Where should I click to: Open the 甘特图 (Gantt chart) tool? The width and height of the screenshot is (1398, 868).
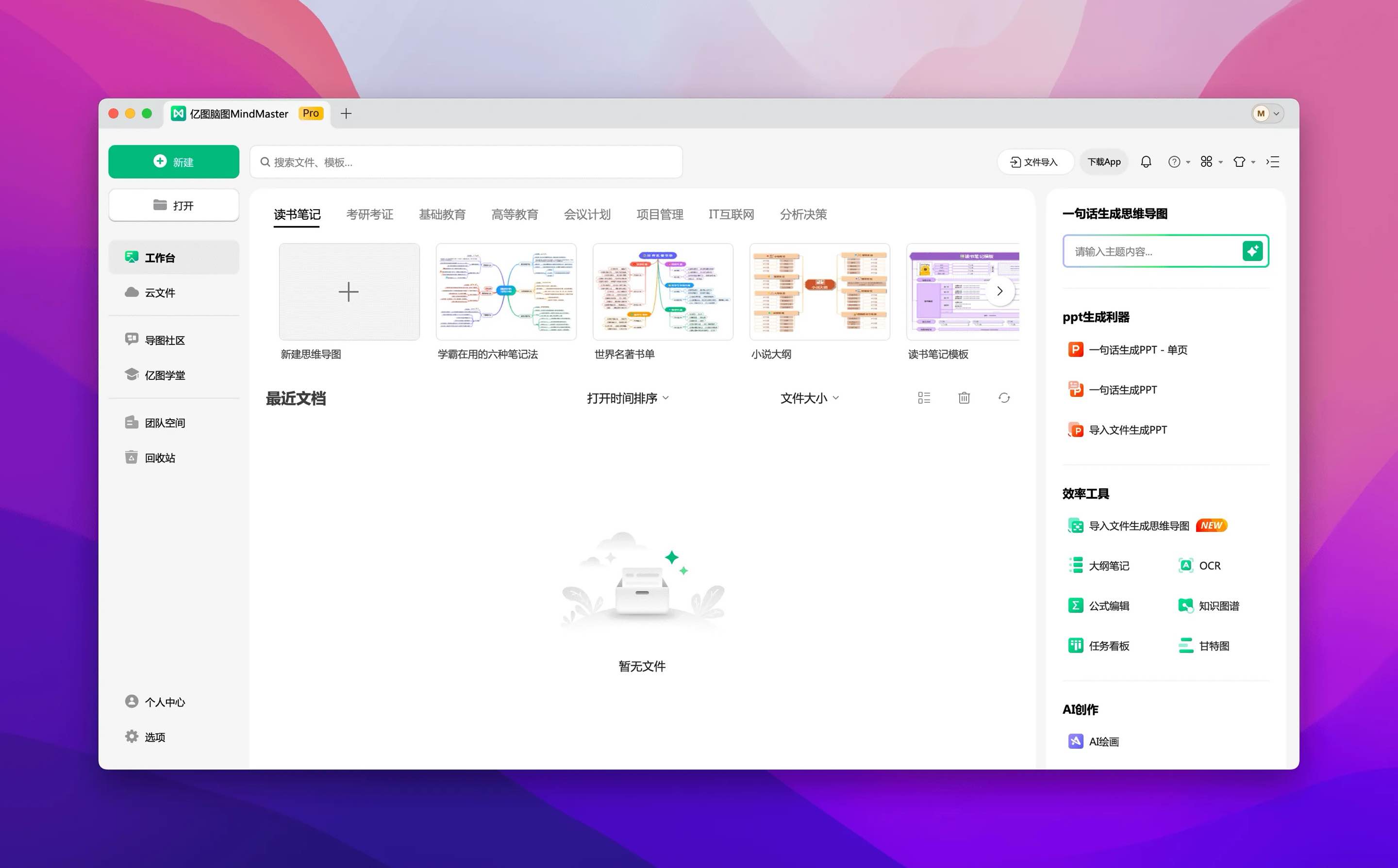pos(1214,645)
